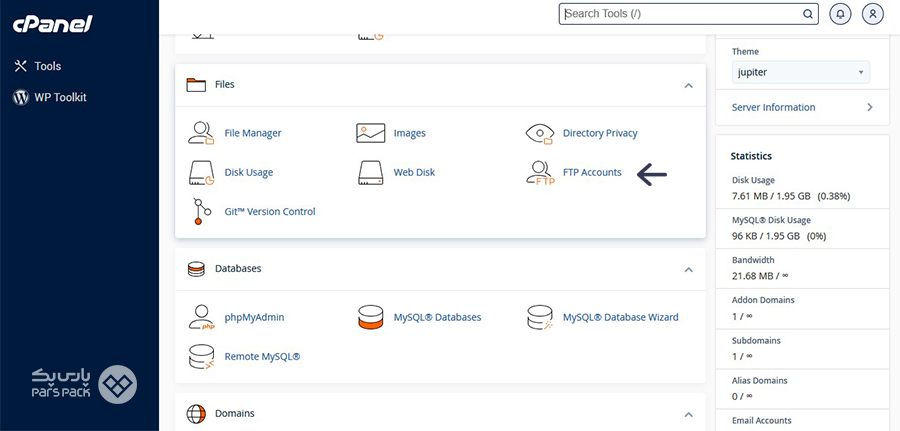
Task: Click the Subdomains statistic label
Action: click(x=756, y=340)
